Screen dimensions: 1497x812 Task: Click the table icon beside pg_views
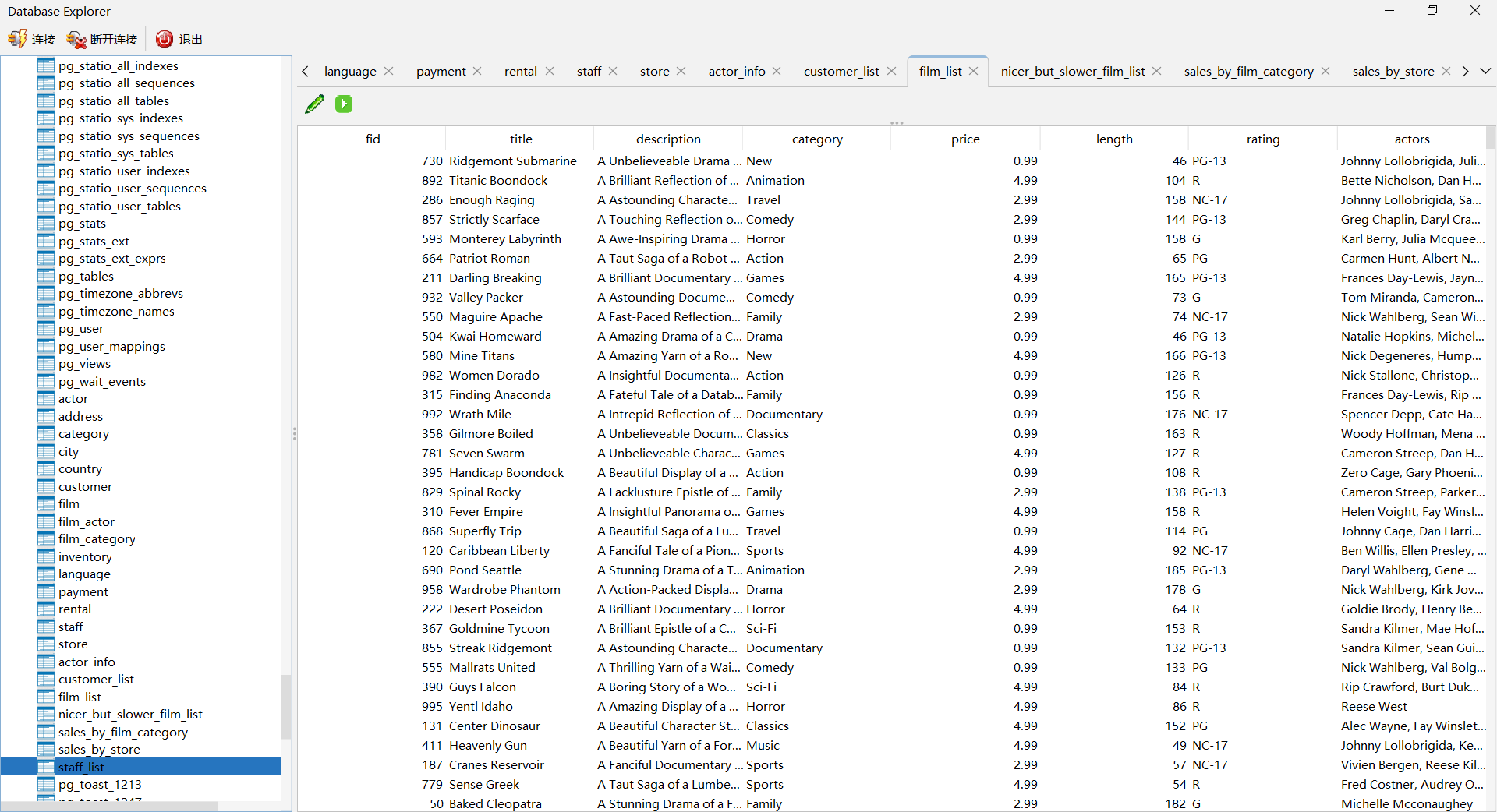47,363
